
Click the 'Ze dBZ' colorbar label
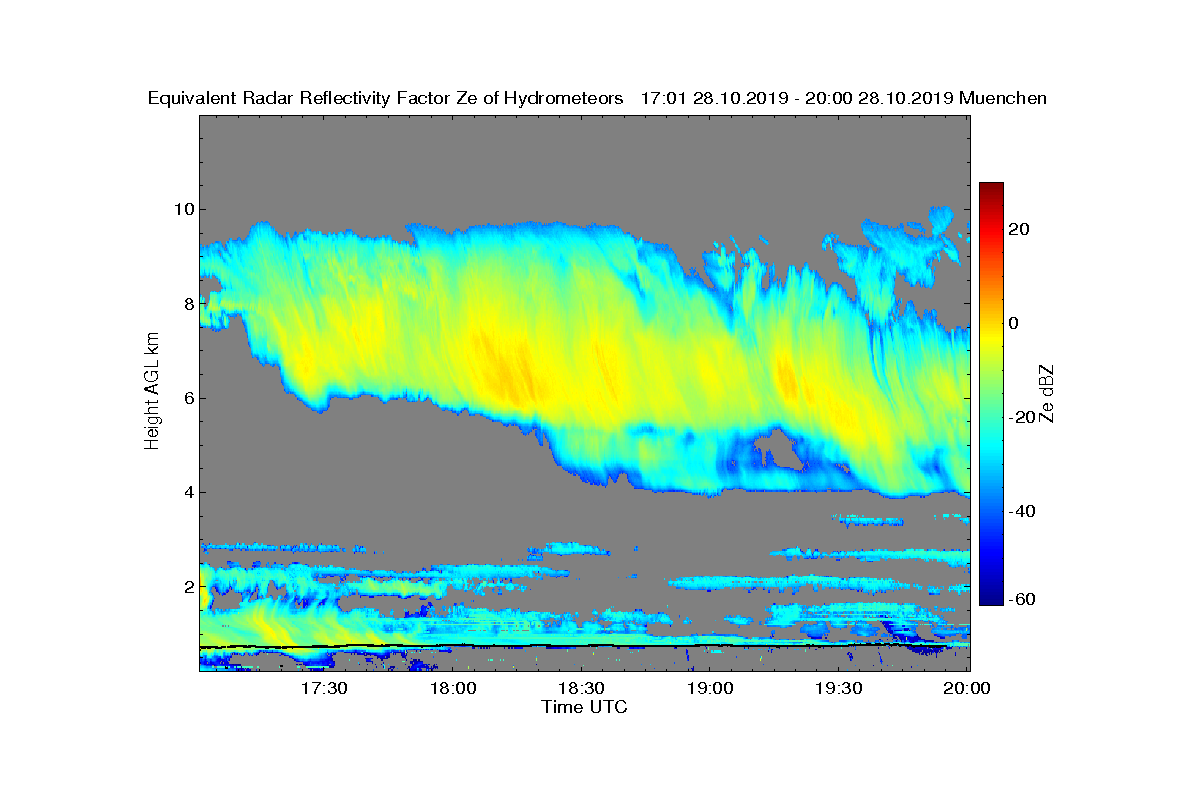(1047, 393)
